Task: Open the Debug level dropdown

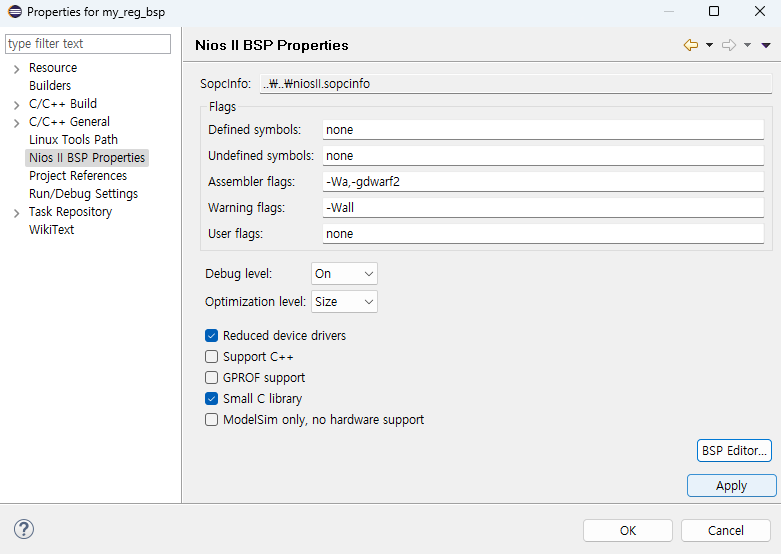Action: (x=344, y=274)
